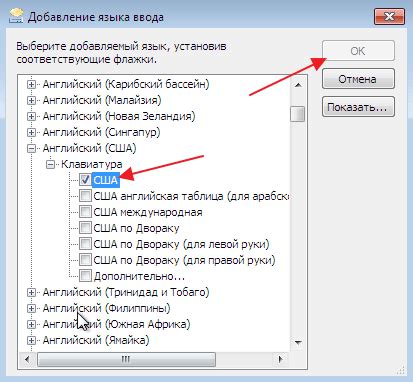Click the horizontal scrollbar right arrow
The height and width of the screenshot is (382, 413).
tap(281, 359)
